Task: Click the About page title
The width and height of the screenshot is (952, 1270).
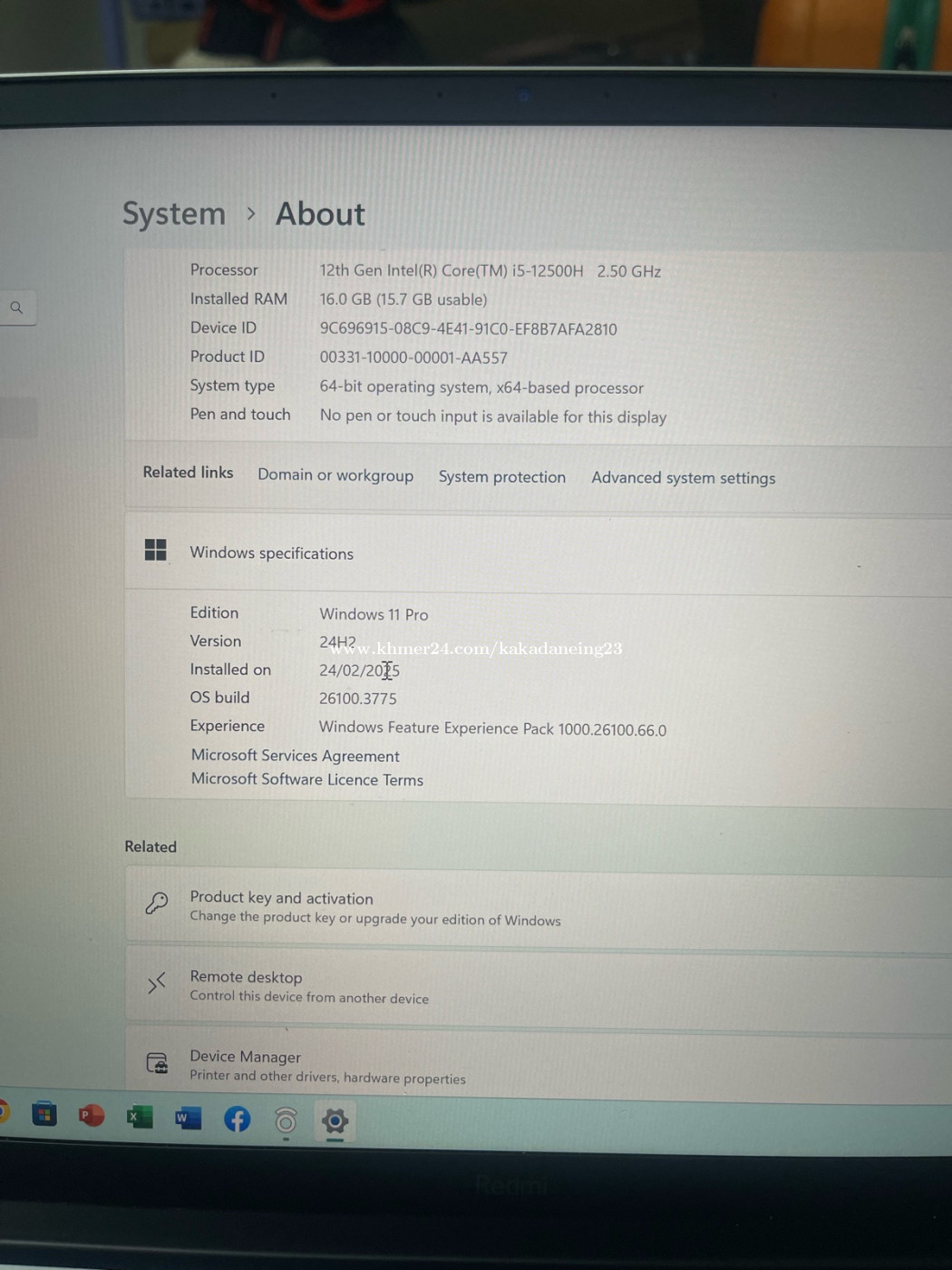Action: [x=320, y=215]
